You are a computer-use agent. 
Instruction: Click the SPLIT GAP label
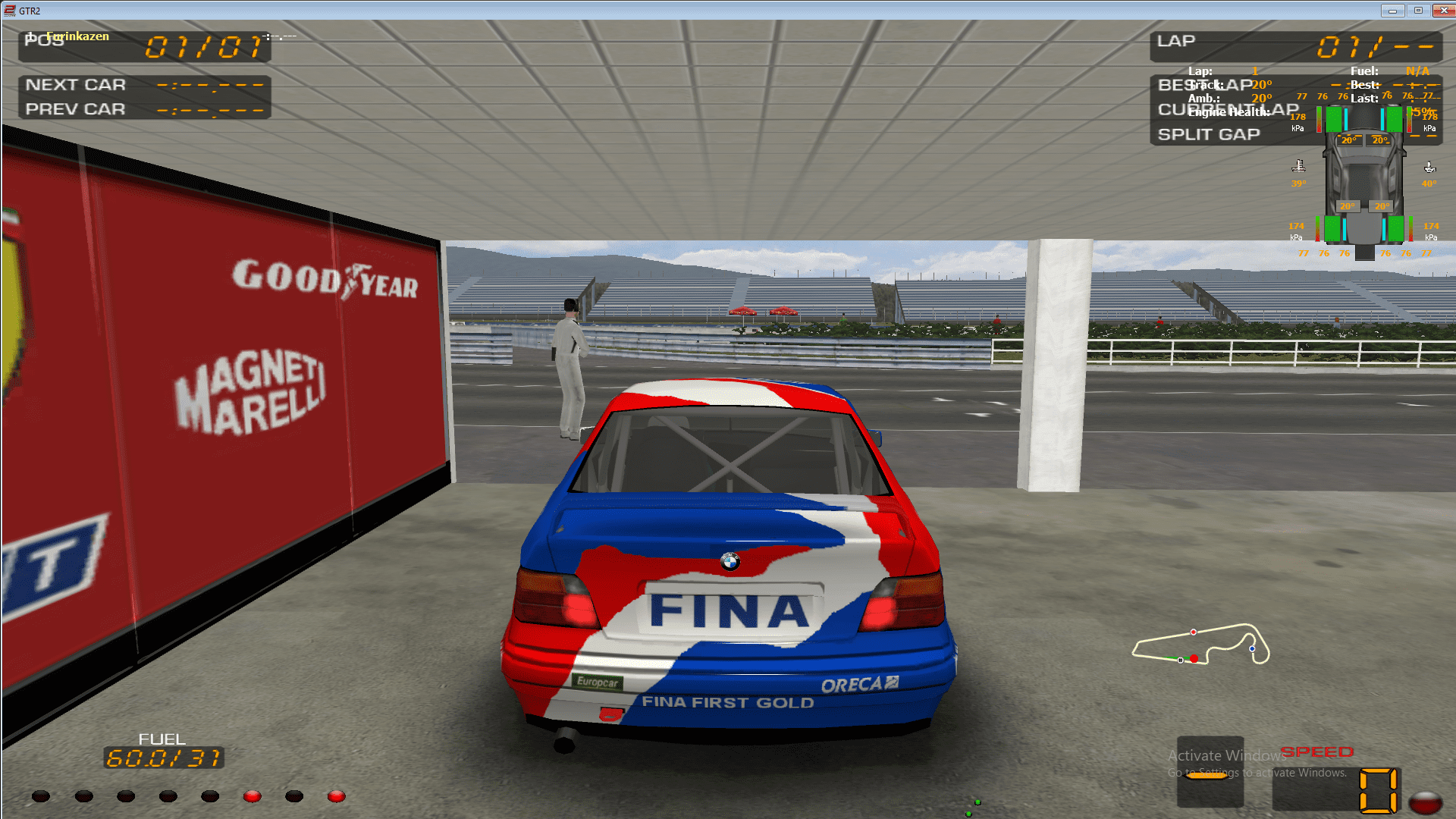click(1209, 134)
